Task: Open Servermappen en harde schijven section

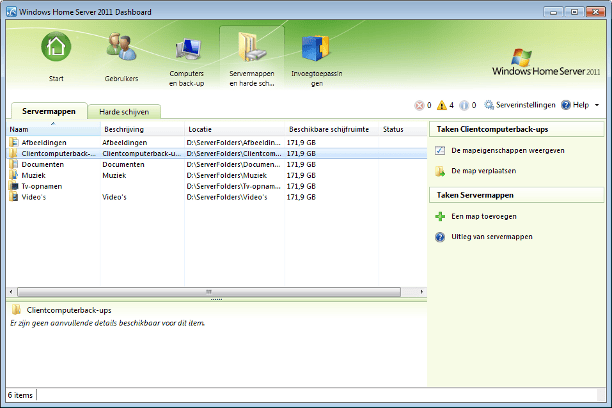Action: tap(252, 59)
